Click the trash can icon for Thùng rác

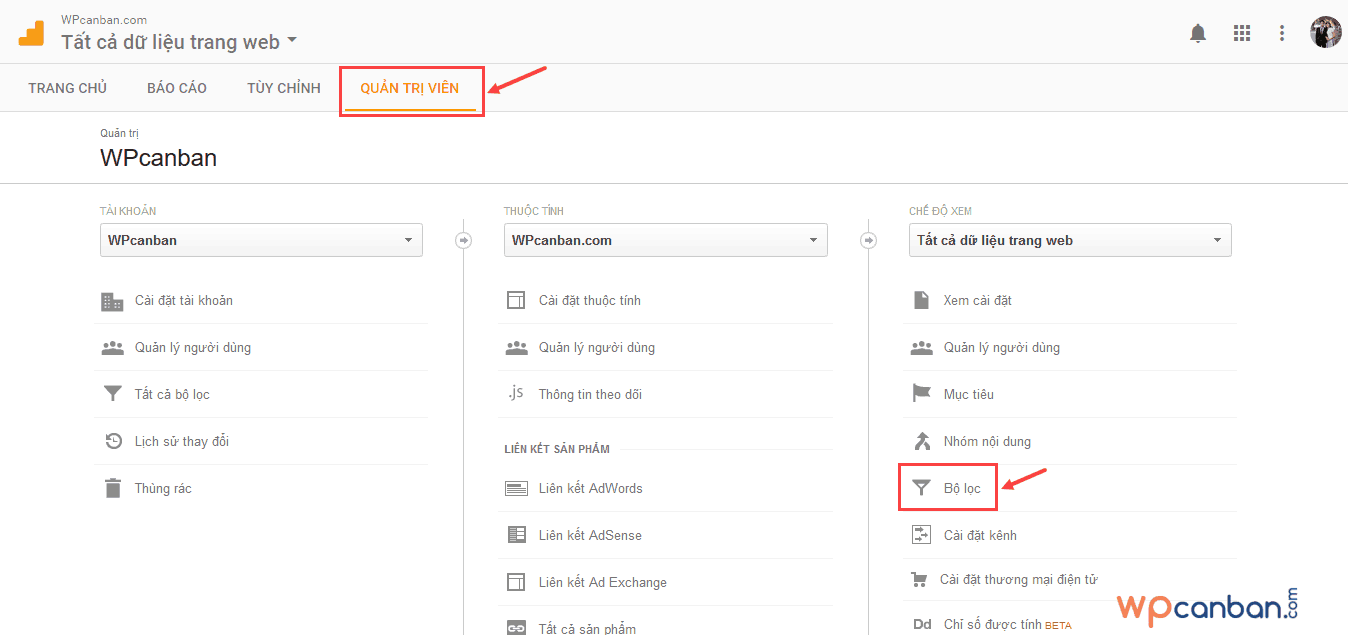[113, 488]
